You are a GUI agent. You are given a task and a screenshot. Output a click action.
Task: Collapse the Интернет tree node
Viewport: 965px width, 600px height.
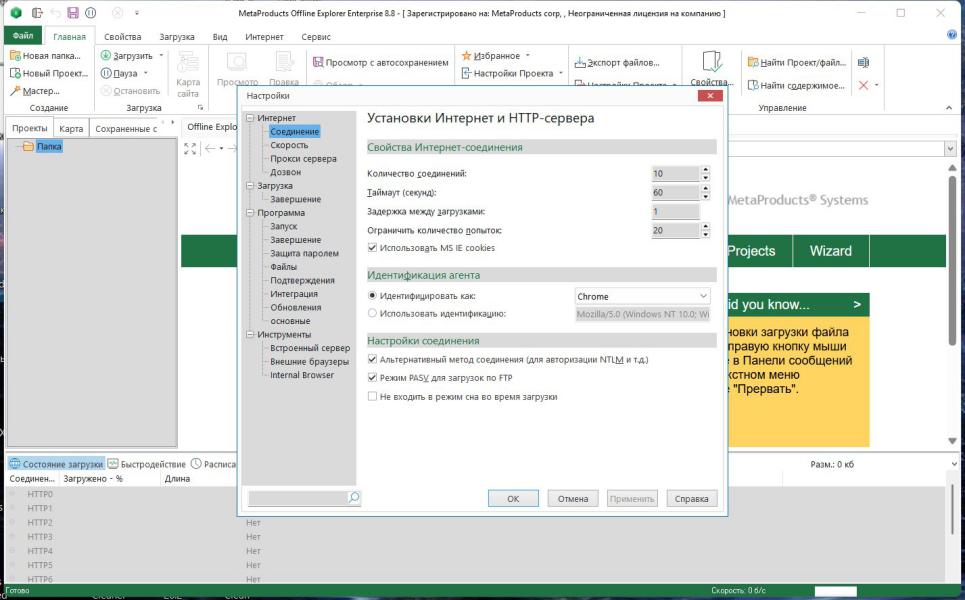tap(249, 118)
